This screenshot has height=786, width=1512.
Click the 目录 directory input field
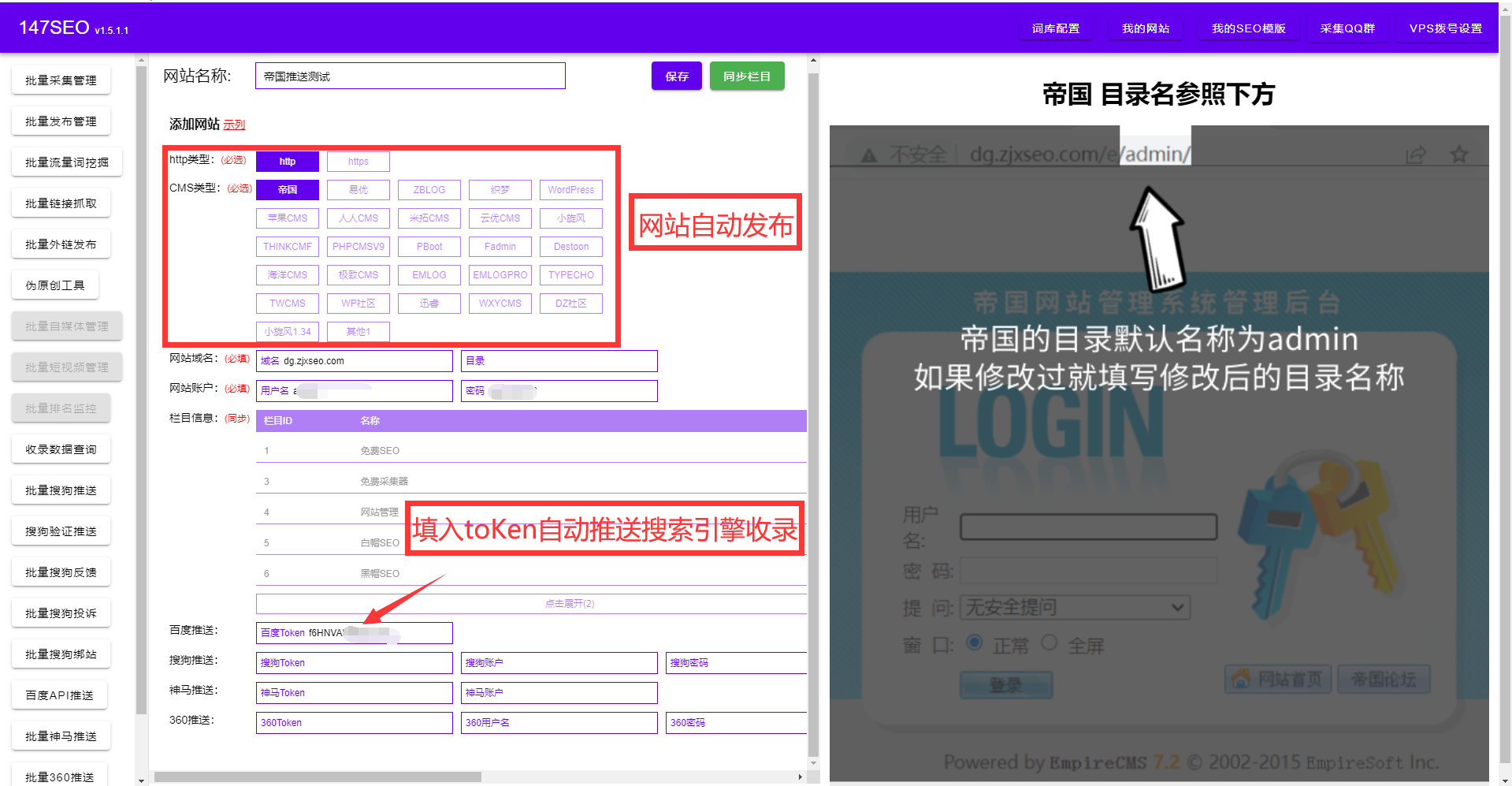tap(559, 361)
